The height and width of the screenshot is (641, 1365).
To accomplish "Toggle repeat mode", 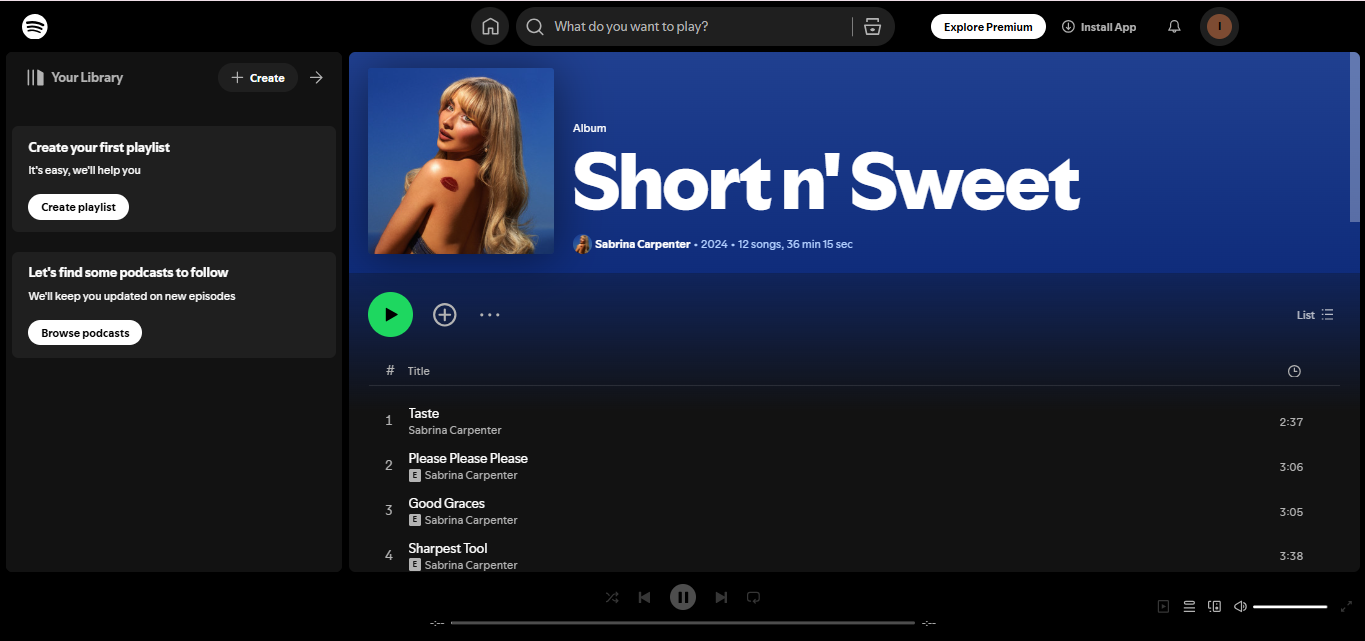I will tap(753, 597).
